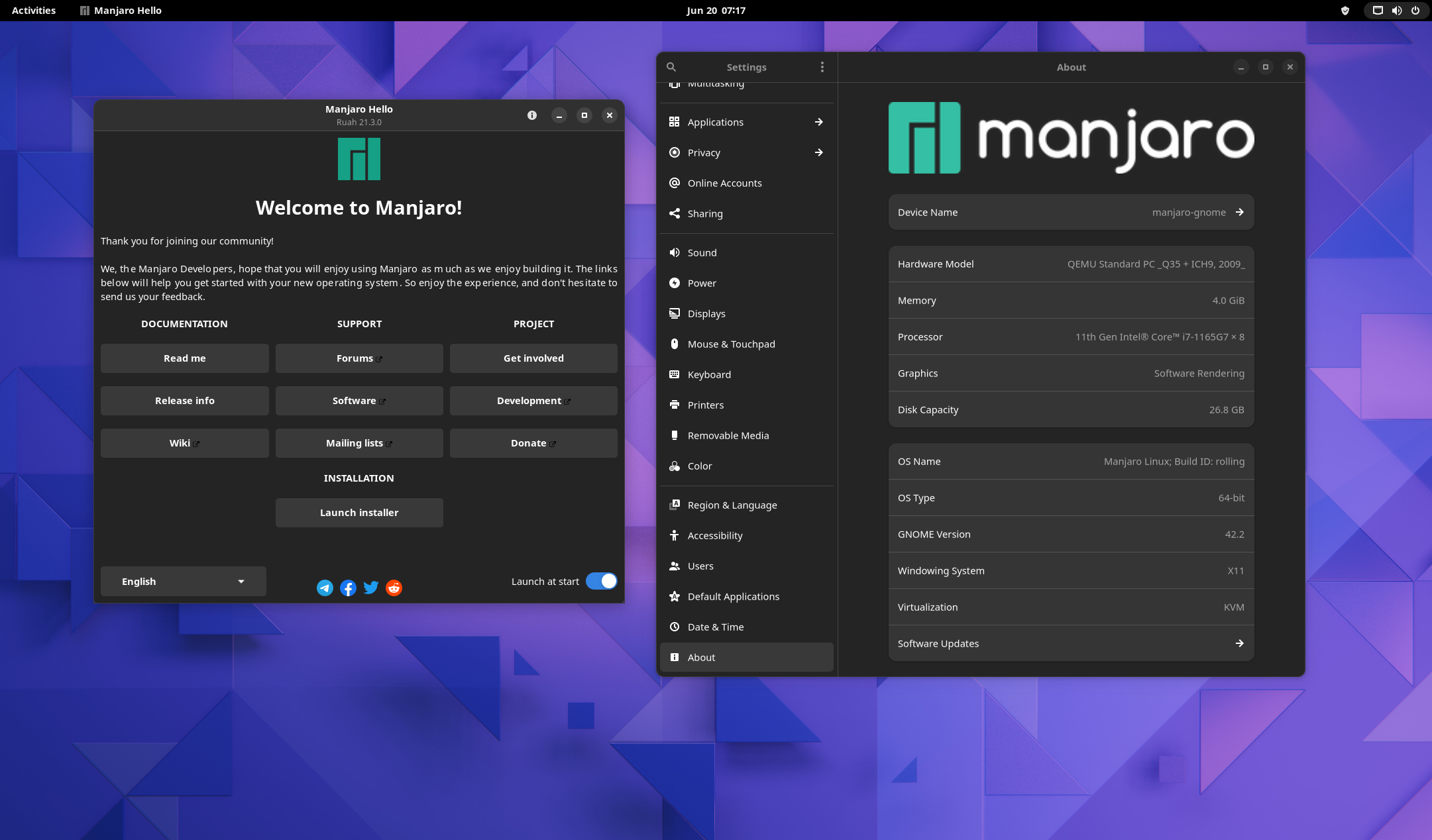
Task: Open Manjaro's Telegram channel icon
Action: [325, 587]
